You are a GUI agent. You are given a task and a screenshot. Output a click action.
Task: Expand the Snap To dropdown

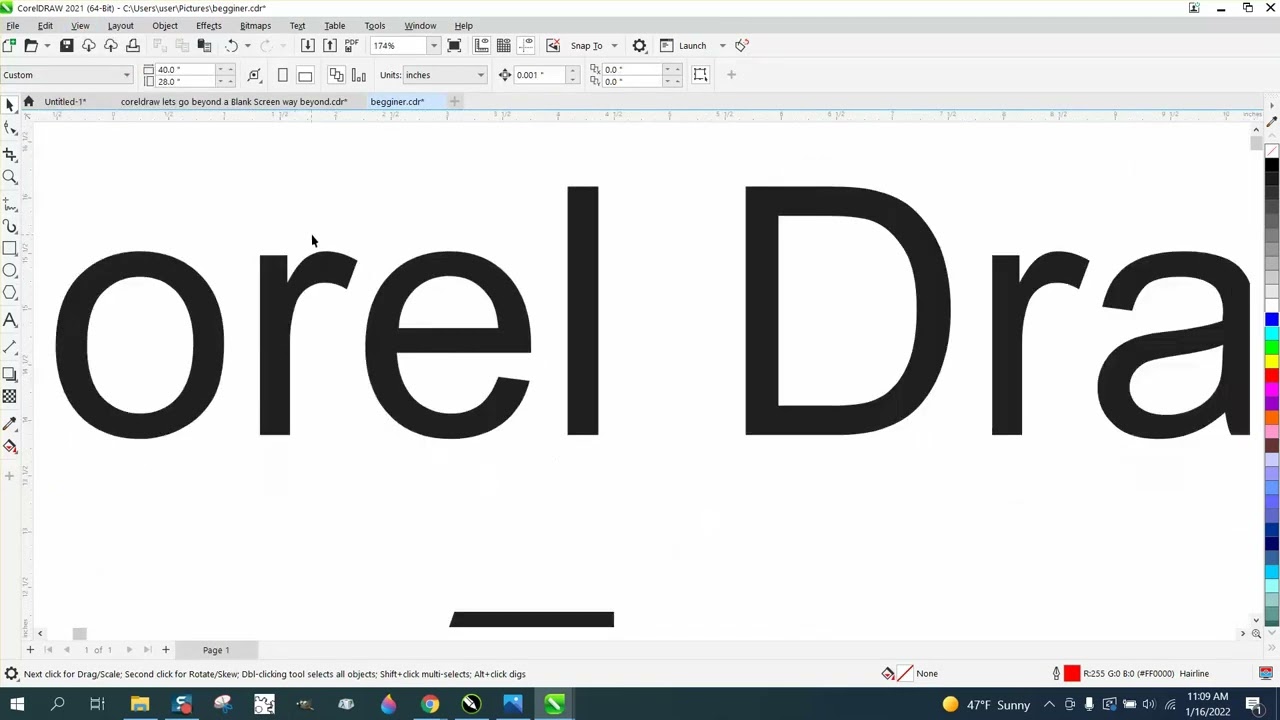(614, 46)
